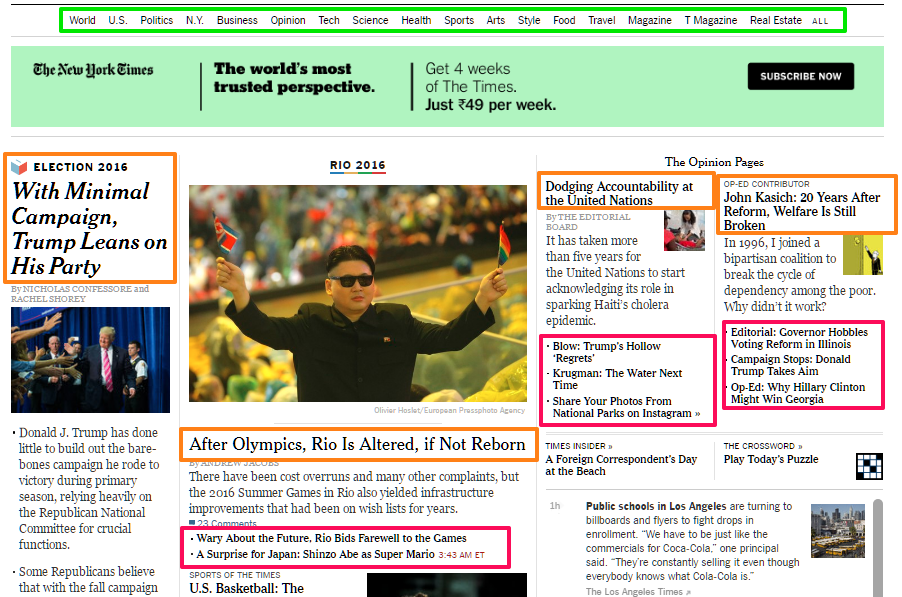
Task: Go to the Opinion section in the nav bar
Action: pyautogui.click(x=288, y=20)
